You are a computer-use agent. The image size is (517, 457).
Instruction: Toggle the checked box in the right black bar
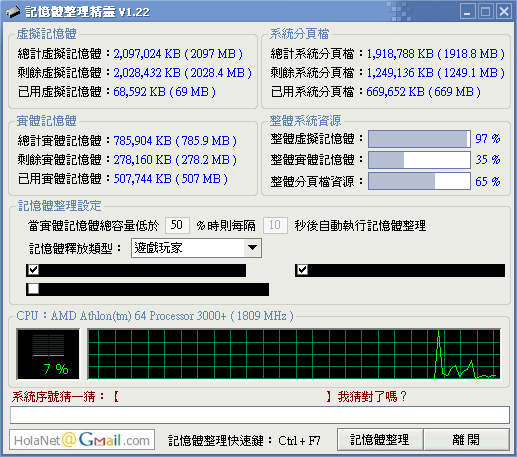[302, 269]
